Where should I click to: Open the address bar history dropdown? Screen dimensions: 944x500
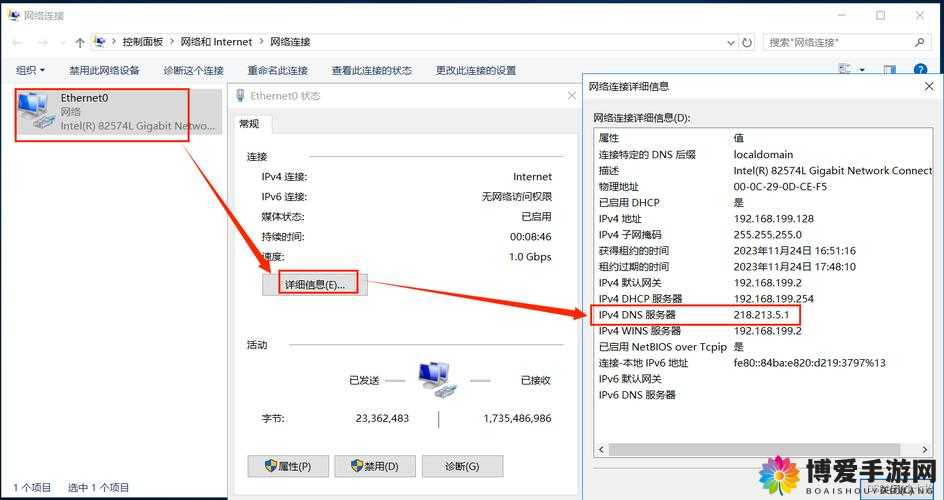point(731,43)
